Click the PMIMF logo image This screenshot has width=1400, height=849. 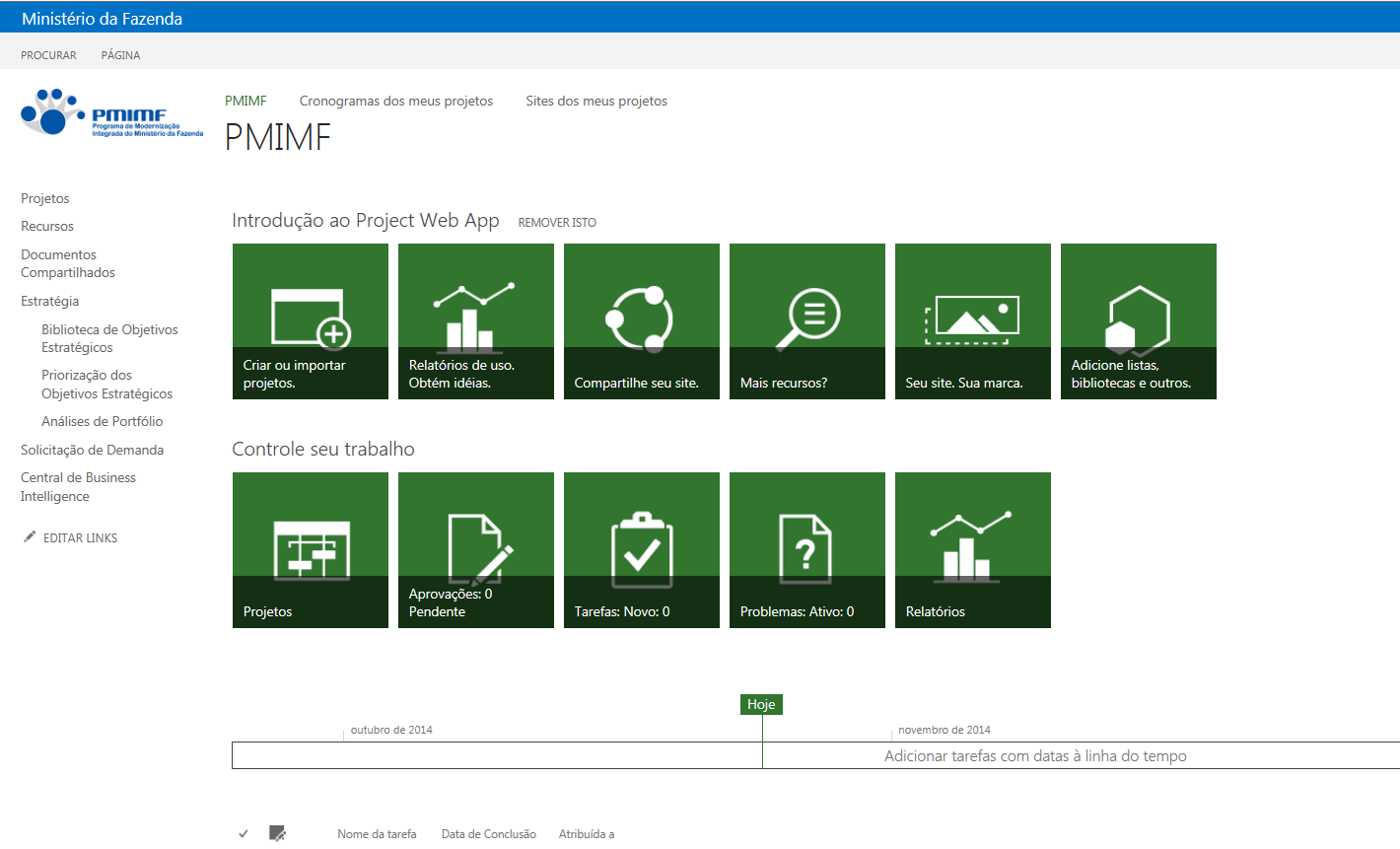coord(111,112)
